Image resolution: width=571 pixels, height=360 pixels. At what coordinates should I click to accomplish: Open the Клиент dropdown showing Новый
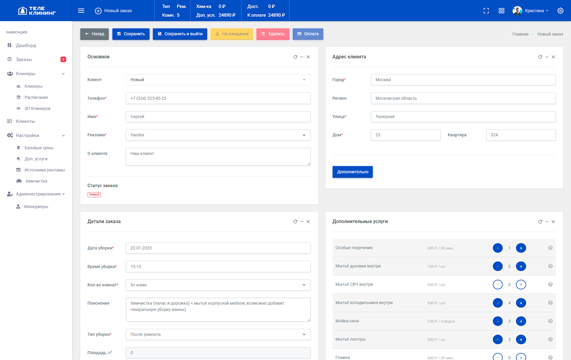[218, 80]
